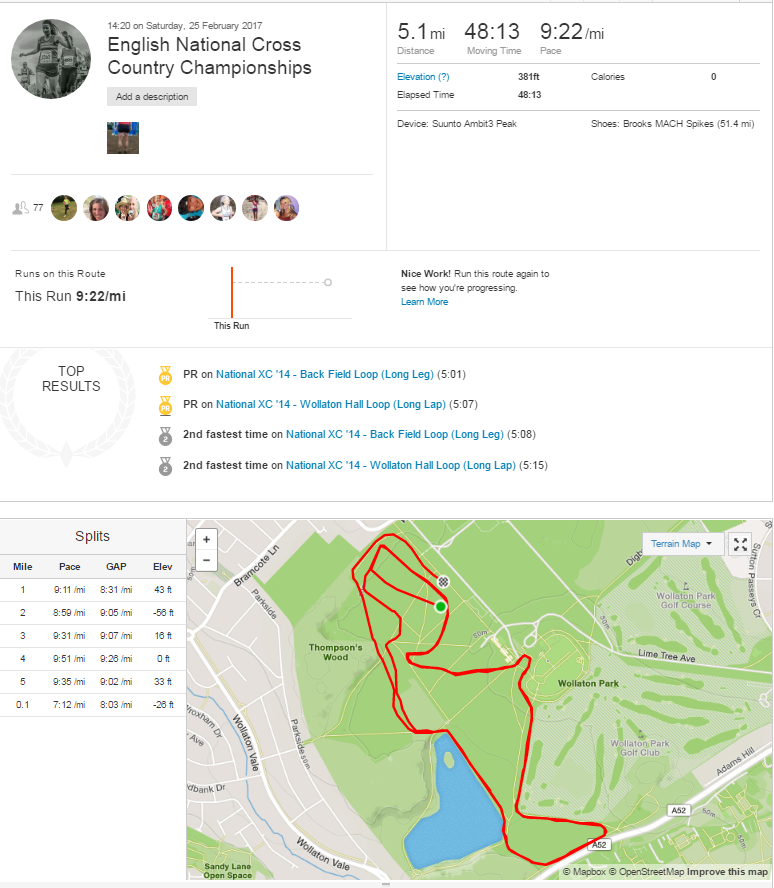Click the checkered finish marker on the map
774x888 pixels.
444,581
